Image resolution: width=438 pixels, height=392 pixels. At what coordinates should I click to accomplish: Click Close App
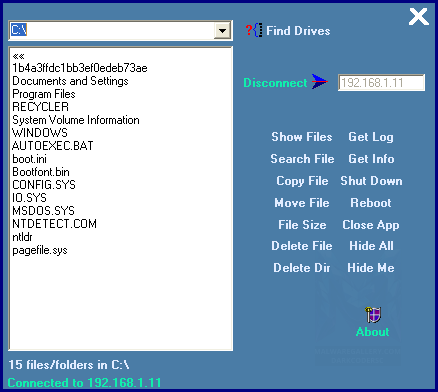[371, 225]
